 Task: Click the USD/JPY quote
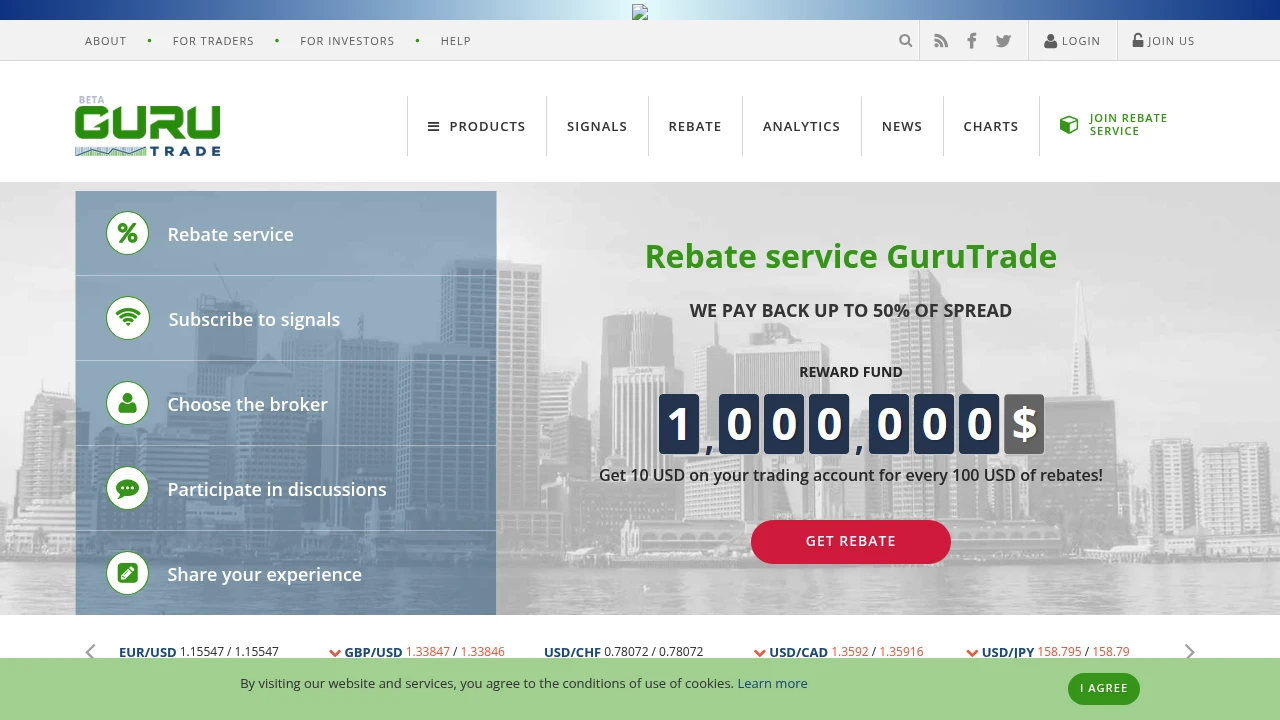[1048, 652]
